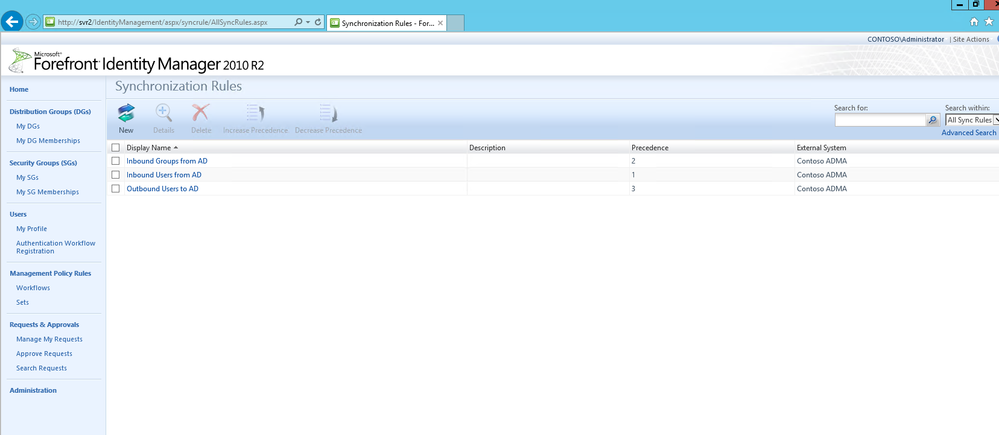Screen dimensions: 999x435
Task: Open the Sets link
Action: (22, 303)
